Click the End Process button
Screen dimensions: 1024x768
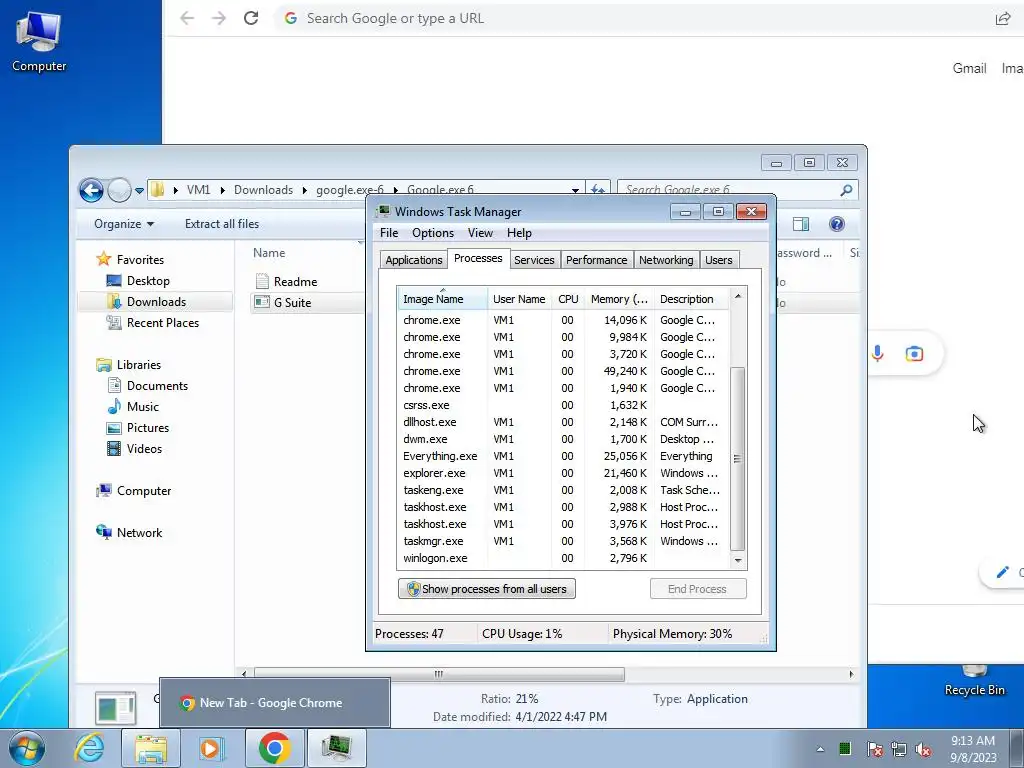coord(697,589)
